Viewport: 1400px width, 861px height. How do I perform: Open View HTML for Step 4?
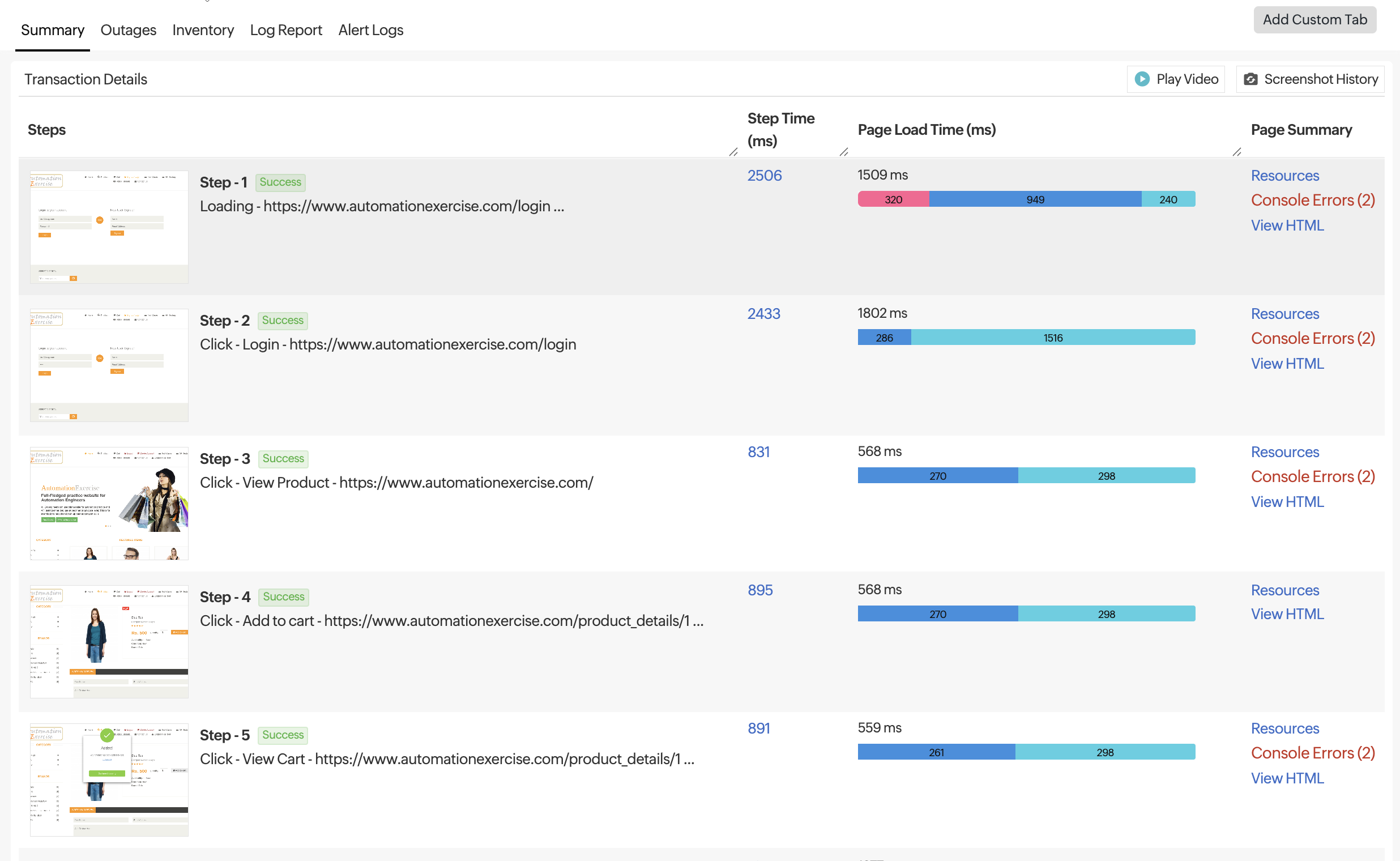[x=1287, y=614]
